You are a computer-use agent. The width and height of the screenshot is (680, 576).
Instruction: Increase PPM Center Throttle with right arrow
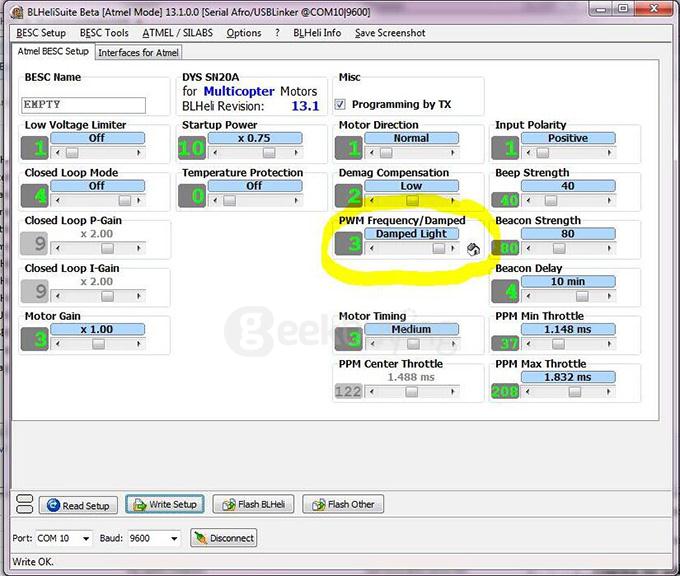(x=453, y=392)
